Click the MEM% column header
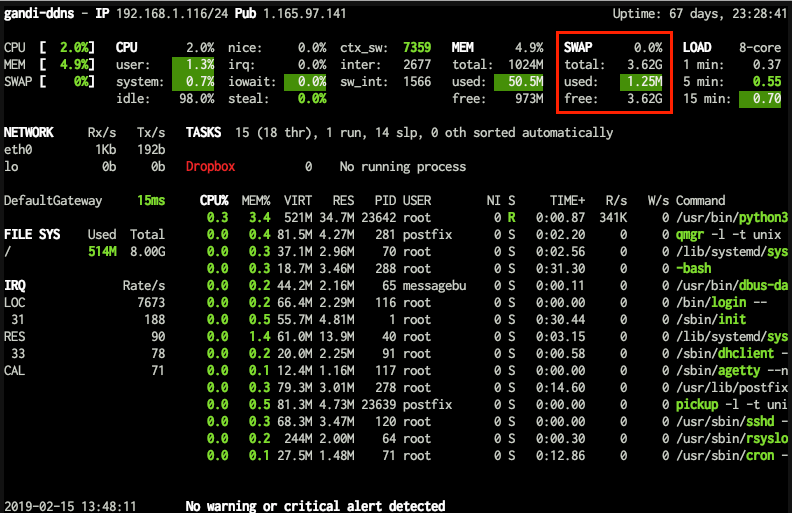 [256, 200]
